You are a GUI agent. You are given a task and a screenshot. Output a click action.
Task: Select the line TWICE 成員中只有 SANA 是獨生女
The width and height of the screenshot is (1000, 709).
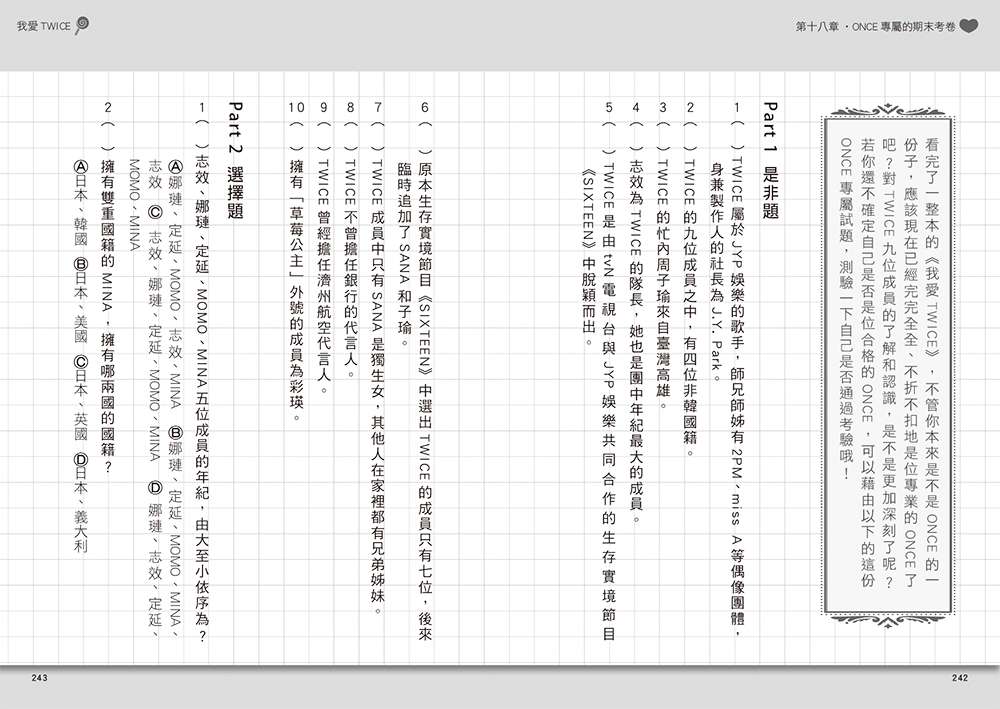[x=377, y=387]
